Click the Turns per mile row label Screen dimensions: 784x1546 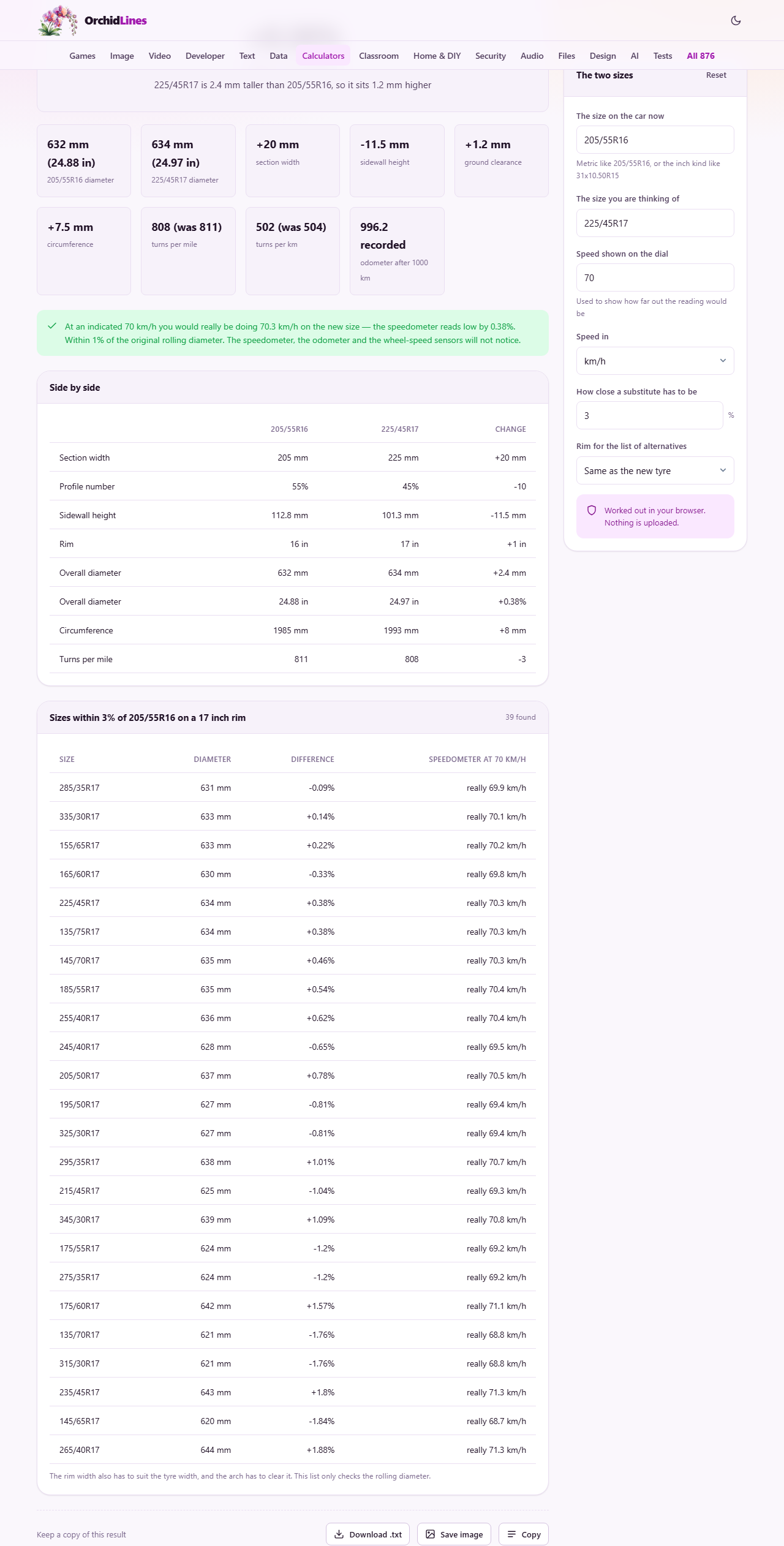coord(86,659)
